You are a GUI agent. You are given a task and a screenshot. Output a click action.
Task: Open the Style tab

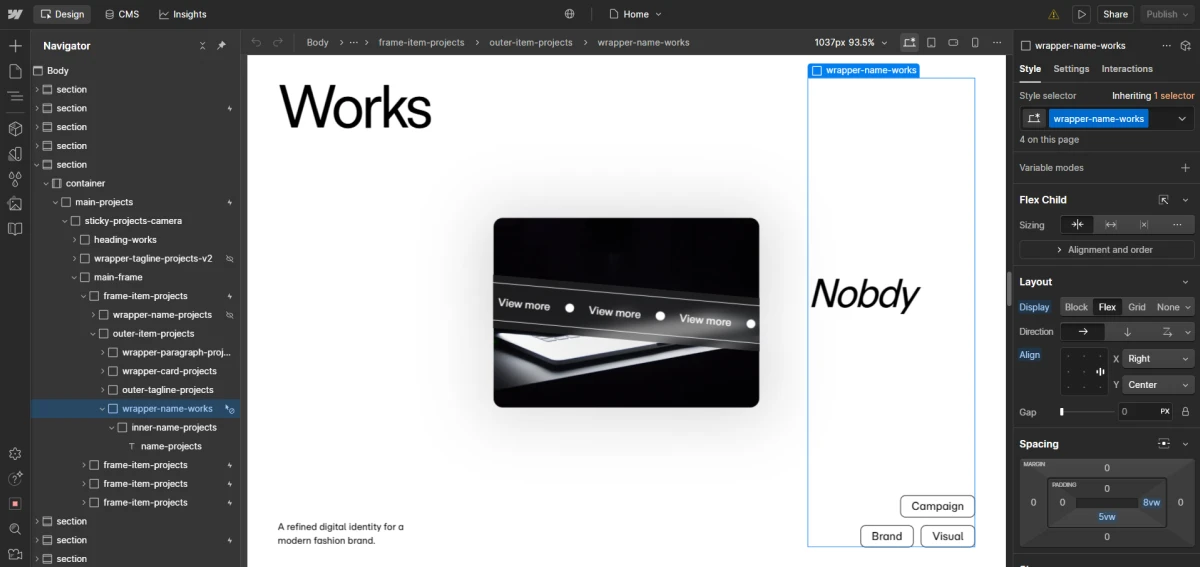pos(1030,69)
